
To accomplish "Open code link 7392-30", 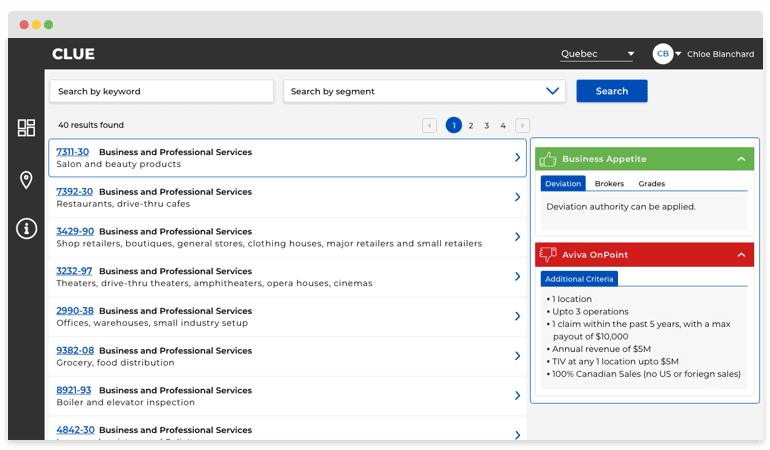I will pyautogui.click(x=75, y=192).
